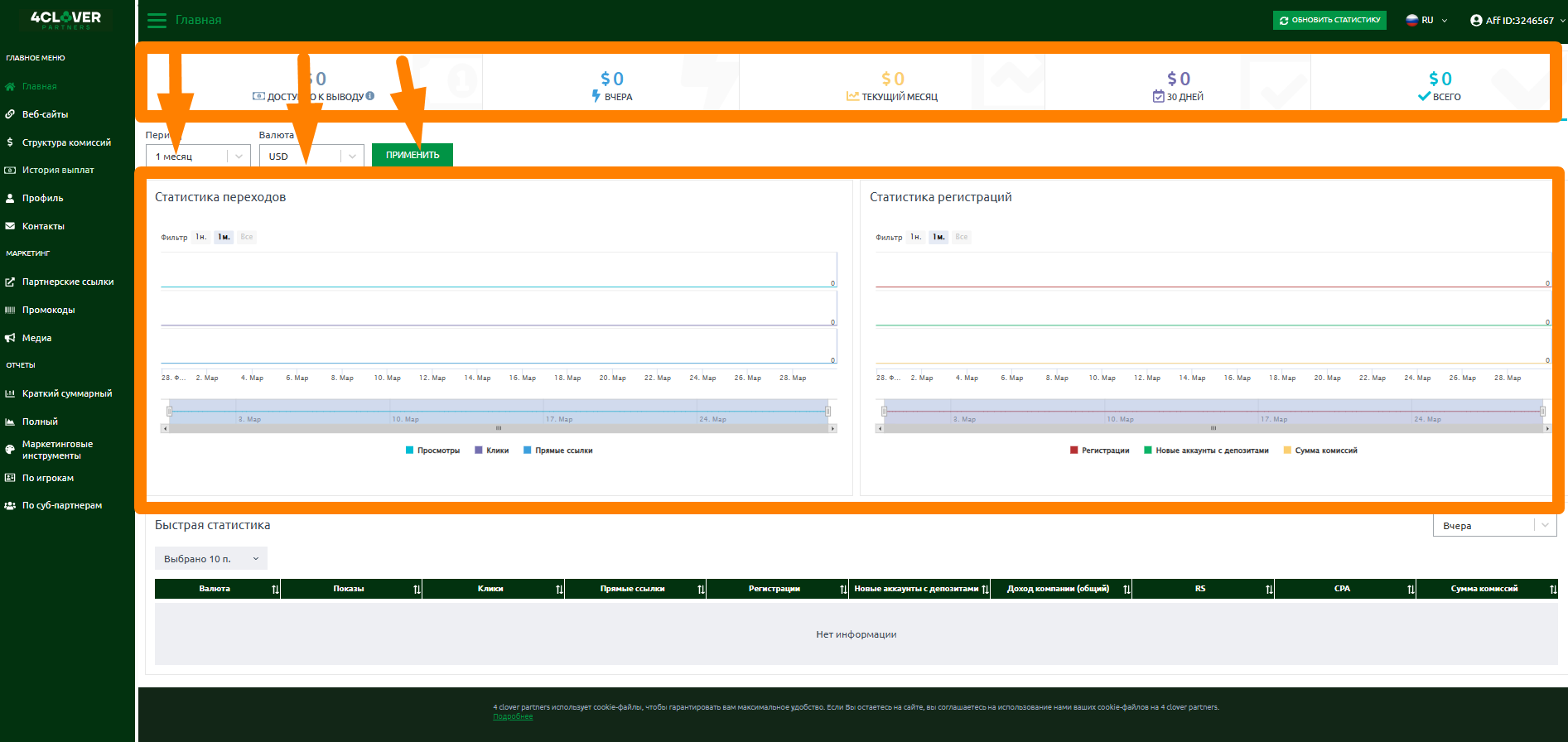
Task: Sort by Прямые ссылки table column
Action: point(701,590)
